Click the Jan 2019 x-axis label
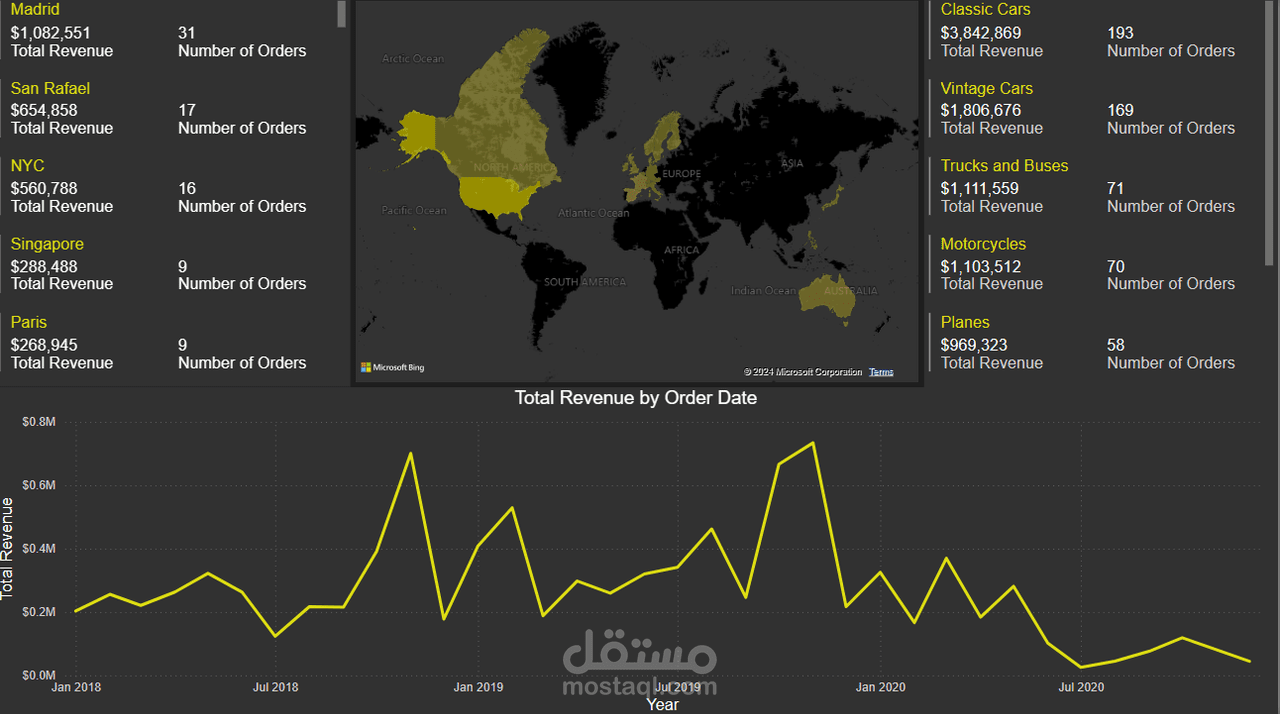1280x714 pixels. tap(478, 687)
